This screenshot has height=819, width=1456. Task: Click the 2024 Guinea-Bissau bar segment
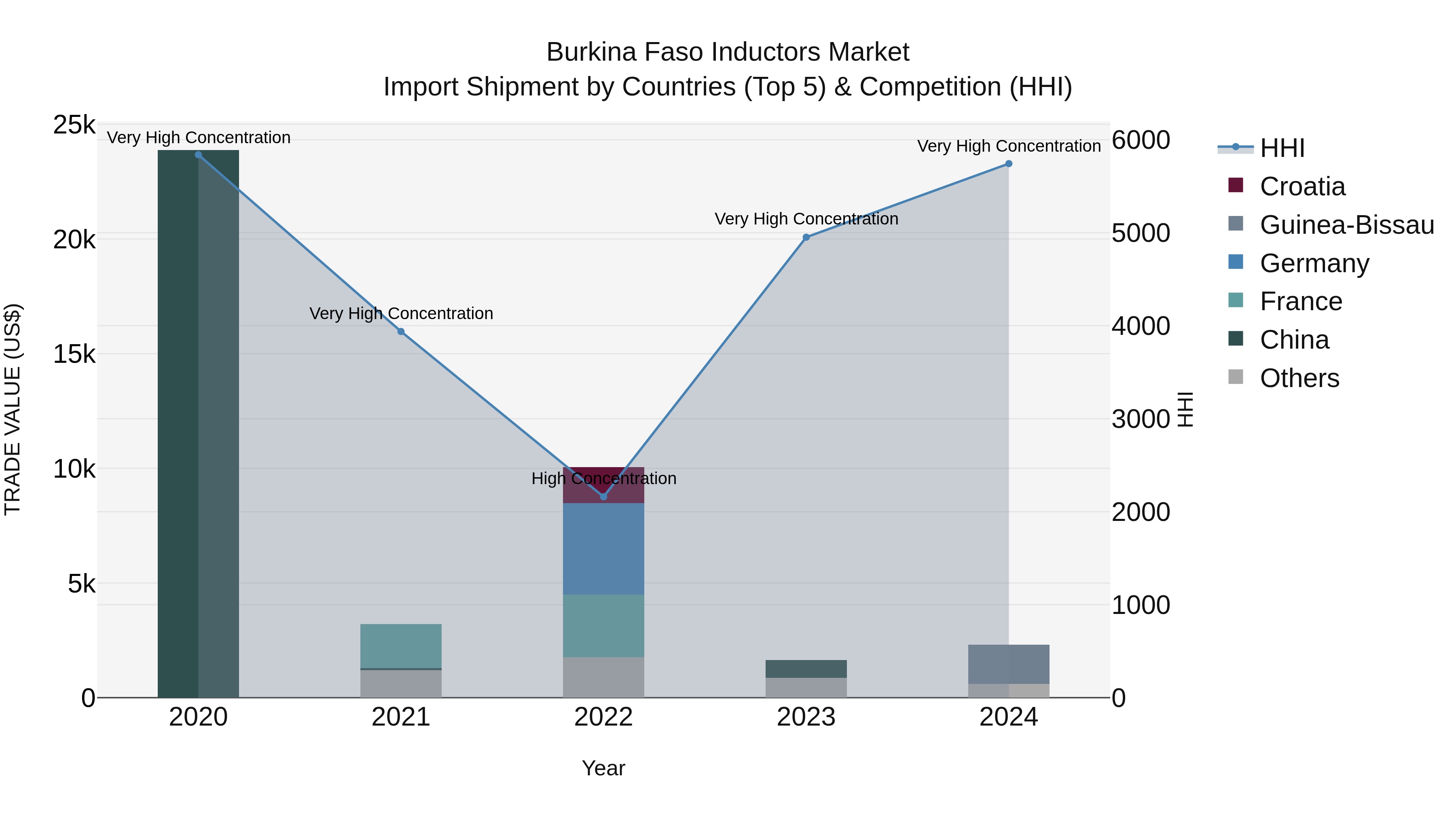tap(1009, 664)
